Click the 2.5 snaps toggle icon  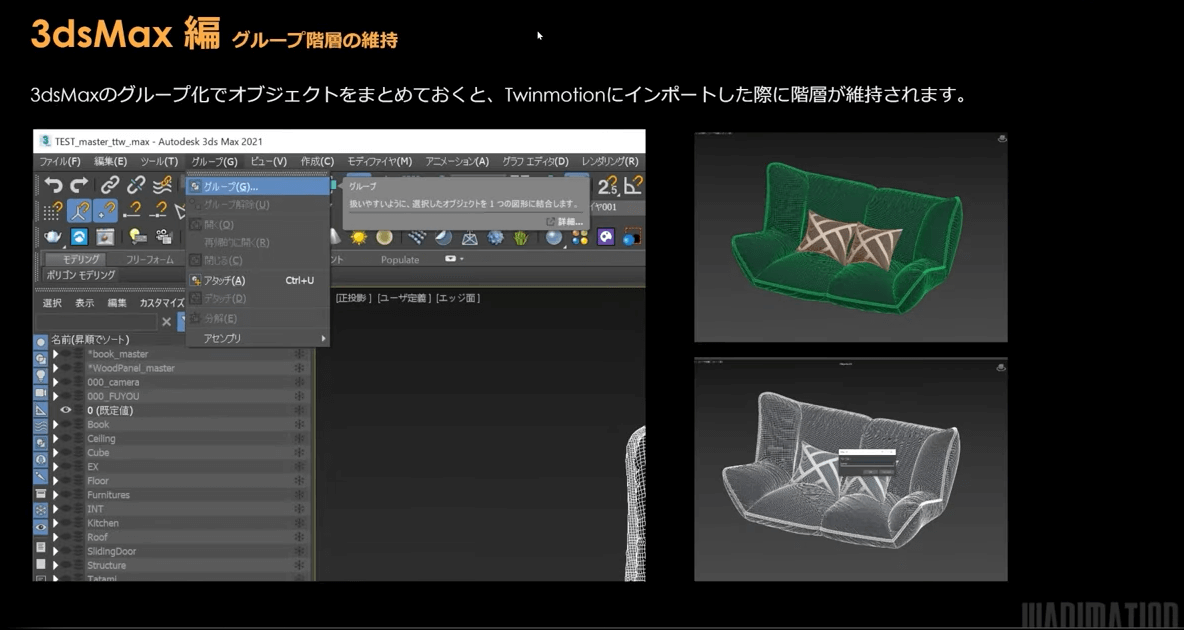click(609, 184)
